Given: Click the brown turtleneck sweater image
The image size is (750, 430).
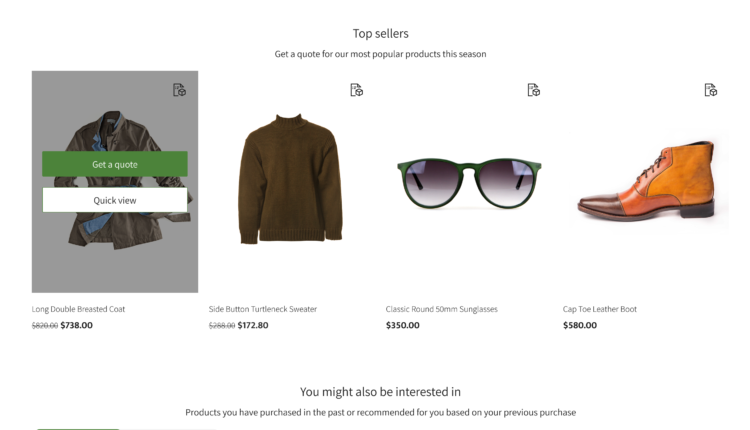Looking at the screenshot, I should point(291,180).
